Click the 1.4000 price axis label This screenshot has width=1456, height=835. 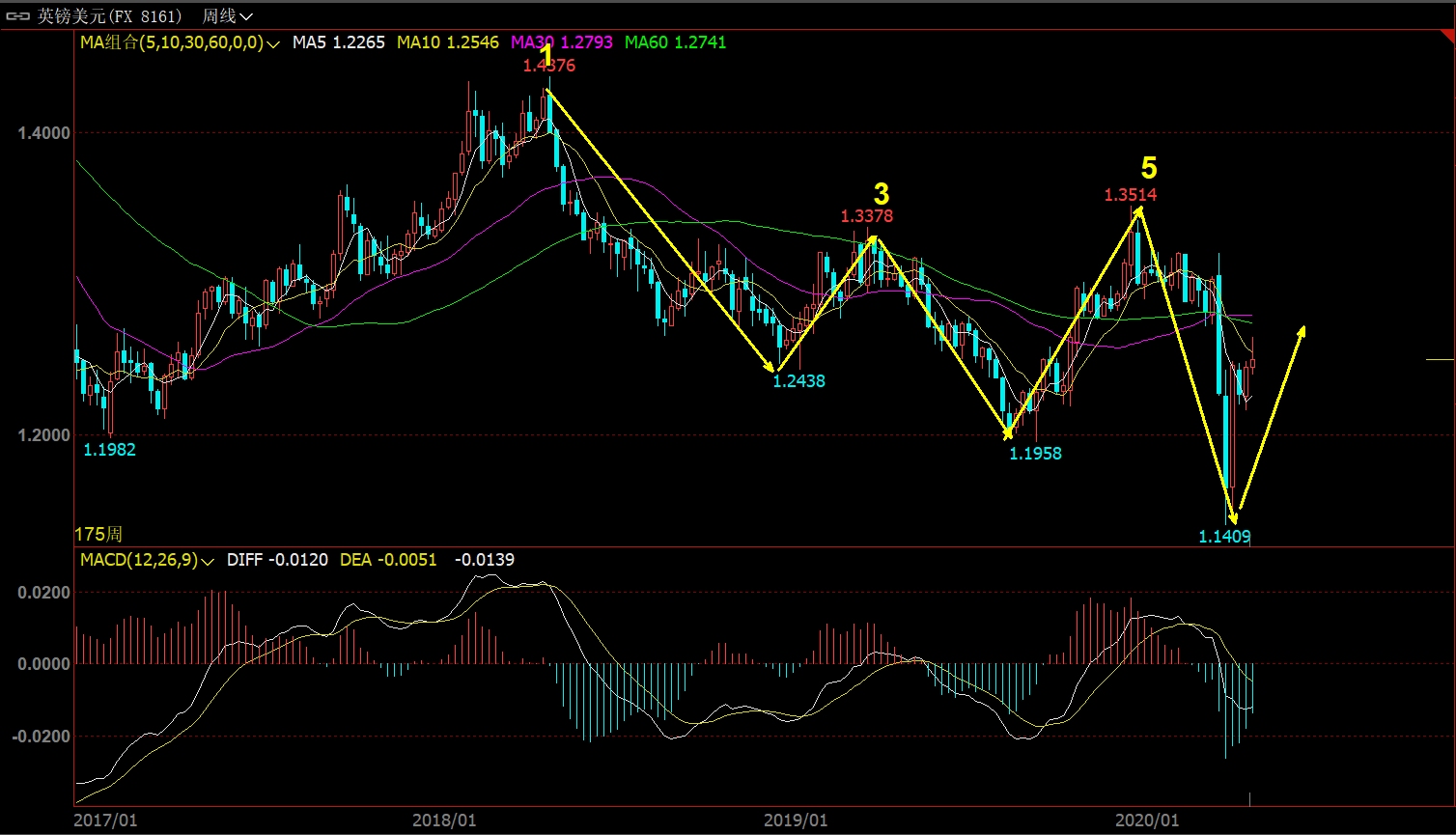44,133
